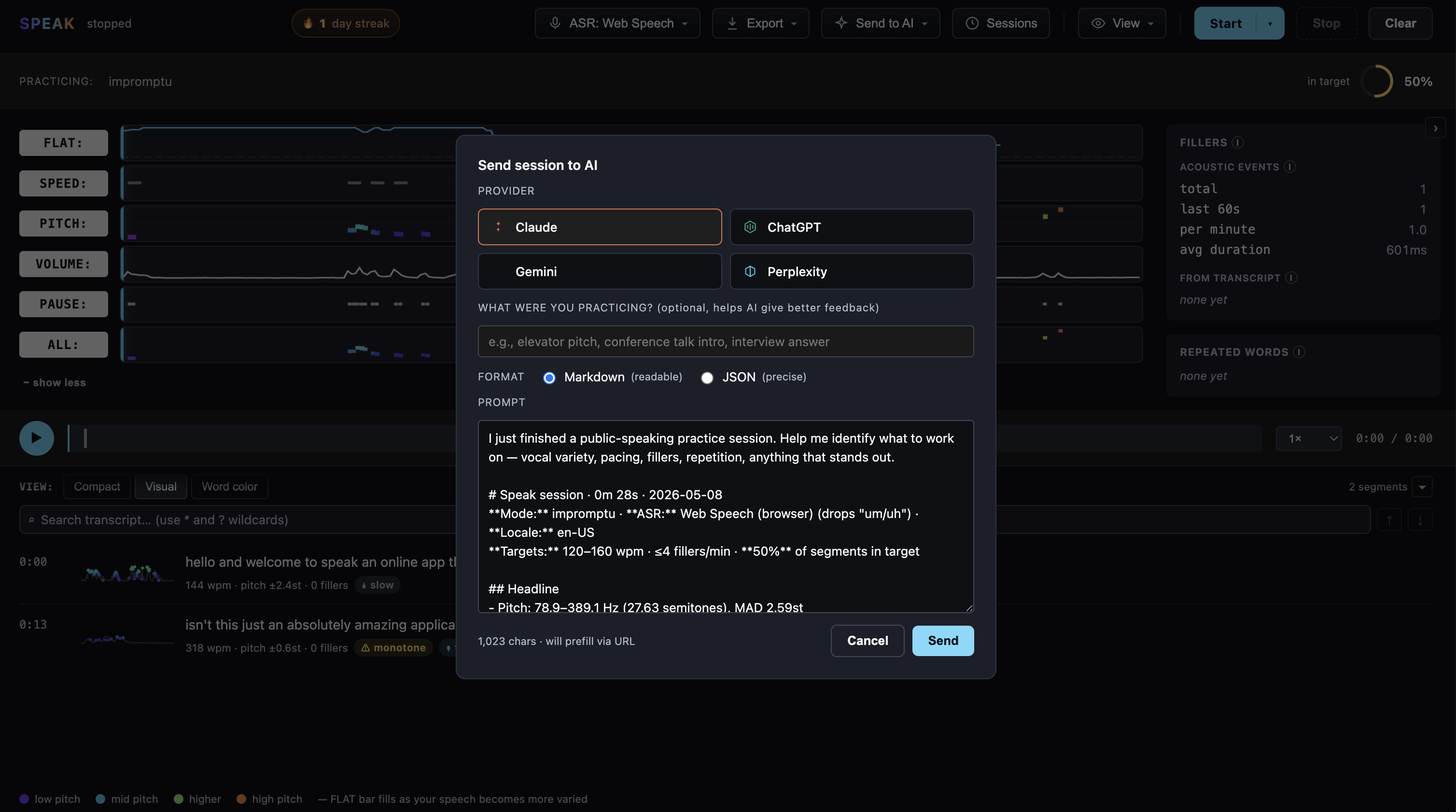Click the clock icon on Sessions
The width and height of the screenshot is (1456, 812).
click(972, 23)
